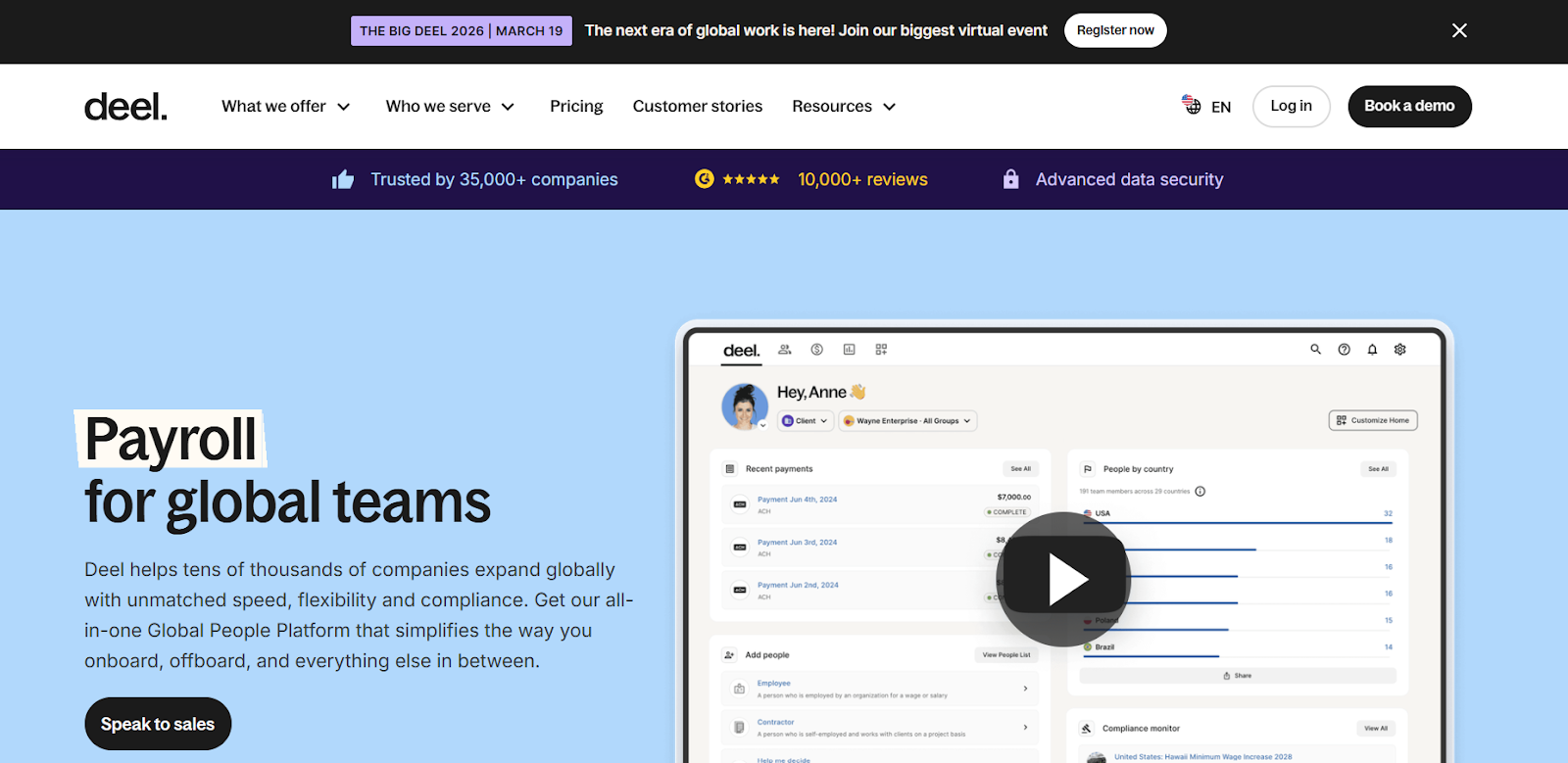Click the Register now button
The height and width of the screenshot is (763, 1568).
(1115, 30)
